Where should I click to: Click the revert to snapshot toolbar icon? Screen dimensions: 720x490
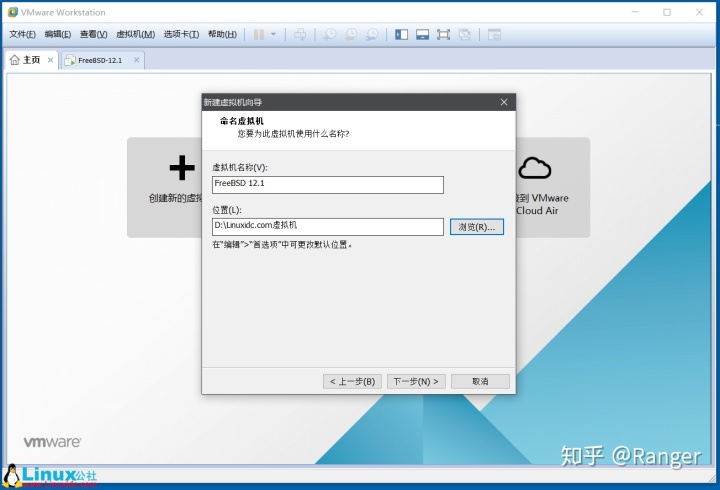coord(351,34)
